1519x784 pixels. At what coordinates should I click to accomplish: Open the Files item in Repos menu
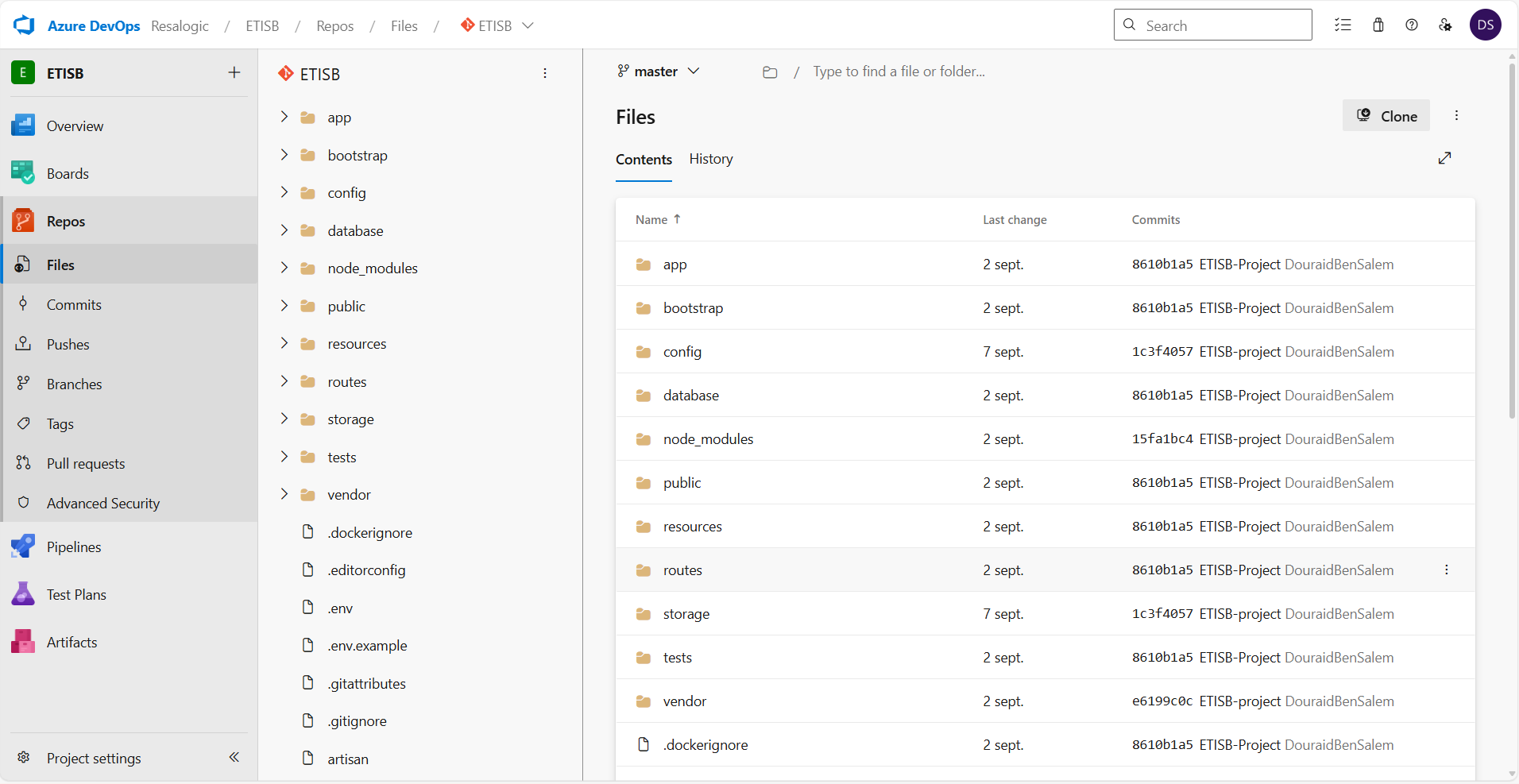(130, 265)
